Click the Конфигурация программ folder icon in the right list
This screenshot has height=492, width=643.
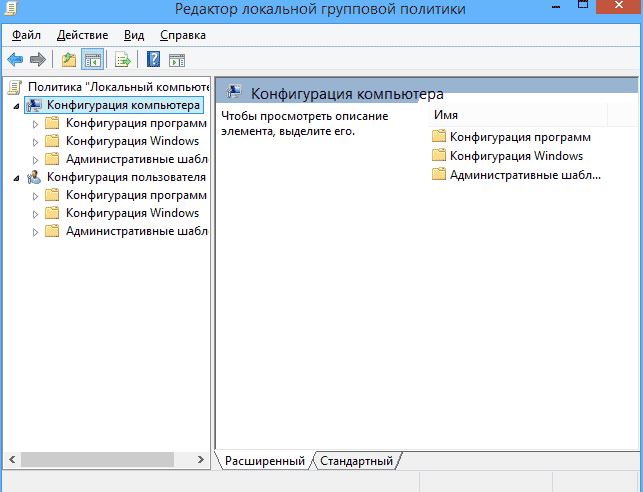[x=439, y=136]
